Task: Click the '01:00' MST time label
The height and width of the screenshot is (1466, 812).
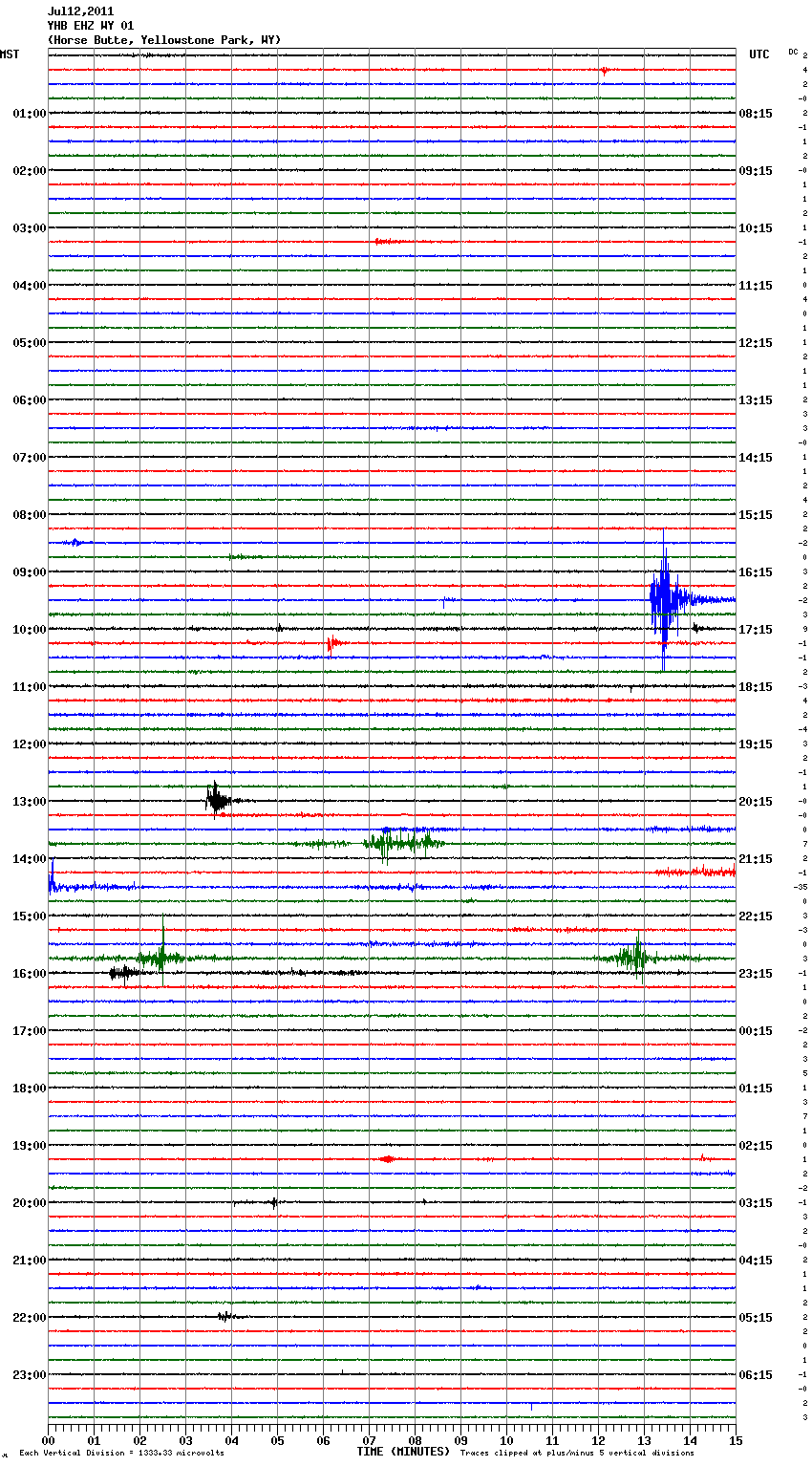Action: [x=30, y=114]
